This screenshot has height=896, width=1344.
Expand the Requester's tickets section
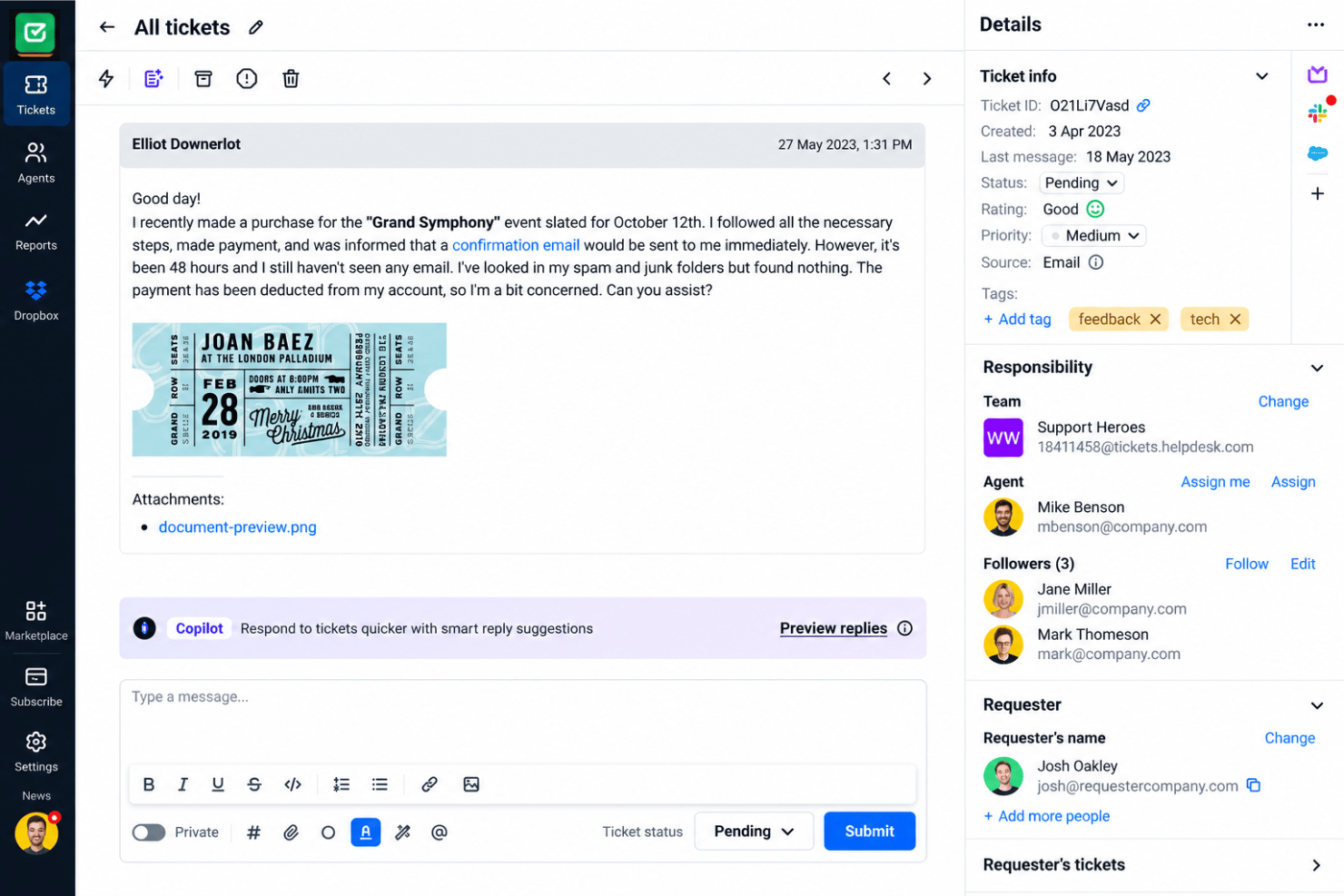(x=1317, y=865)
